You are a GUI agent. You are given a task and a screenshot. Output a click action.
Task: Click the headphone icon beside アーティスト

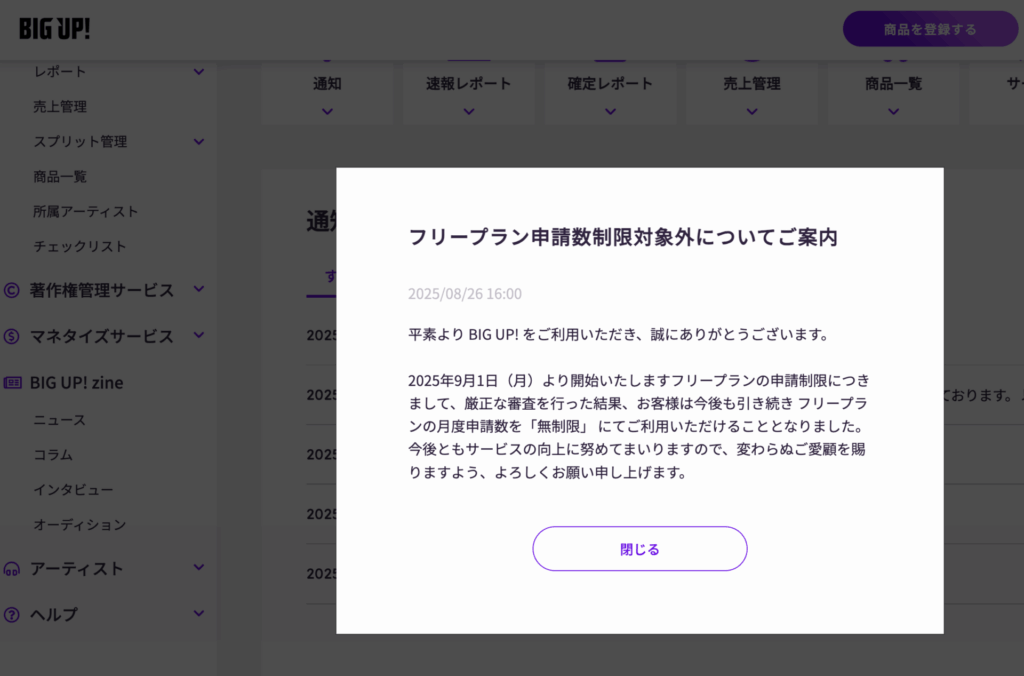coord(13,568)
